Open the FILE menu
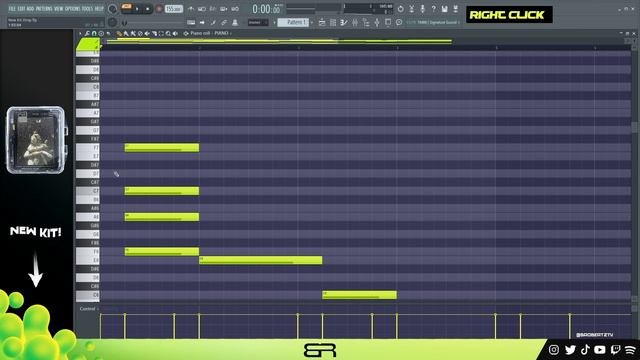Screen dimensions: 640x360 click(12, 9)
